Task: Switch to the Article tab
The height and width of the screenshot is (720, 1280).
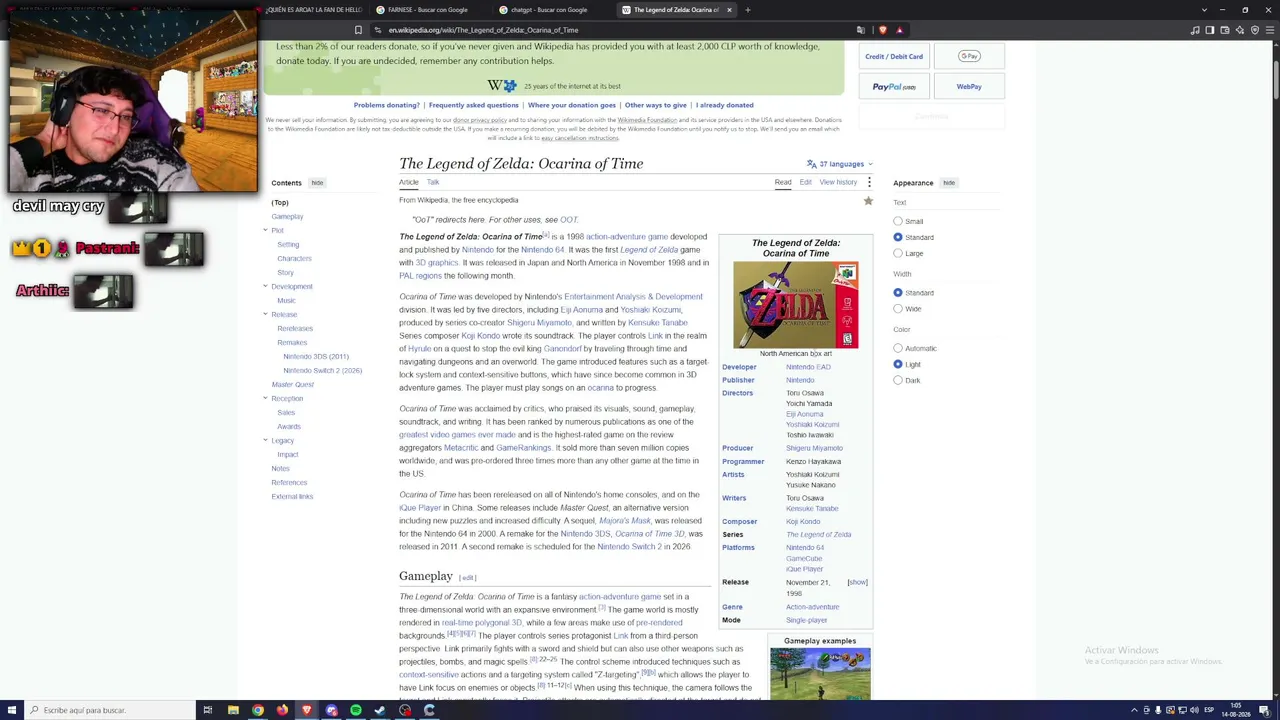Action: [x=408, y=182]
